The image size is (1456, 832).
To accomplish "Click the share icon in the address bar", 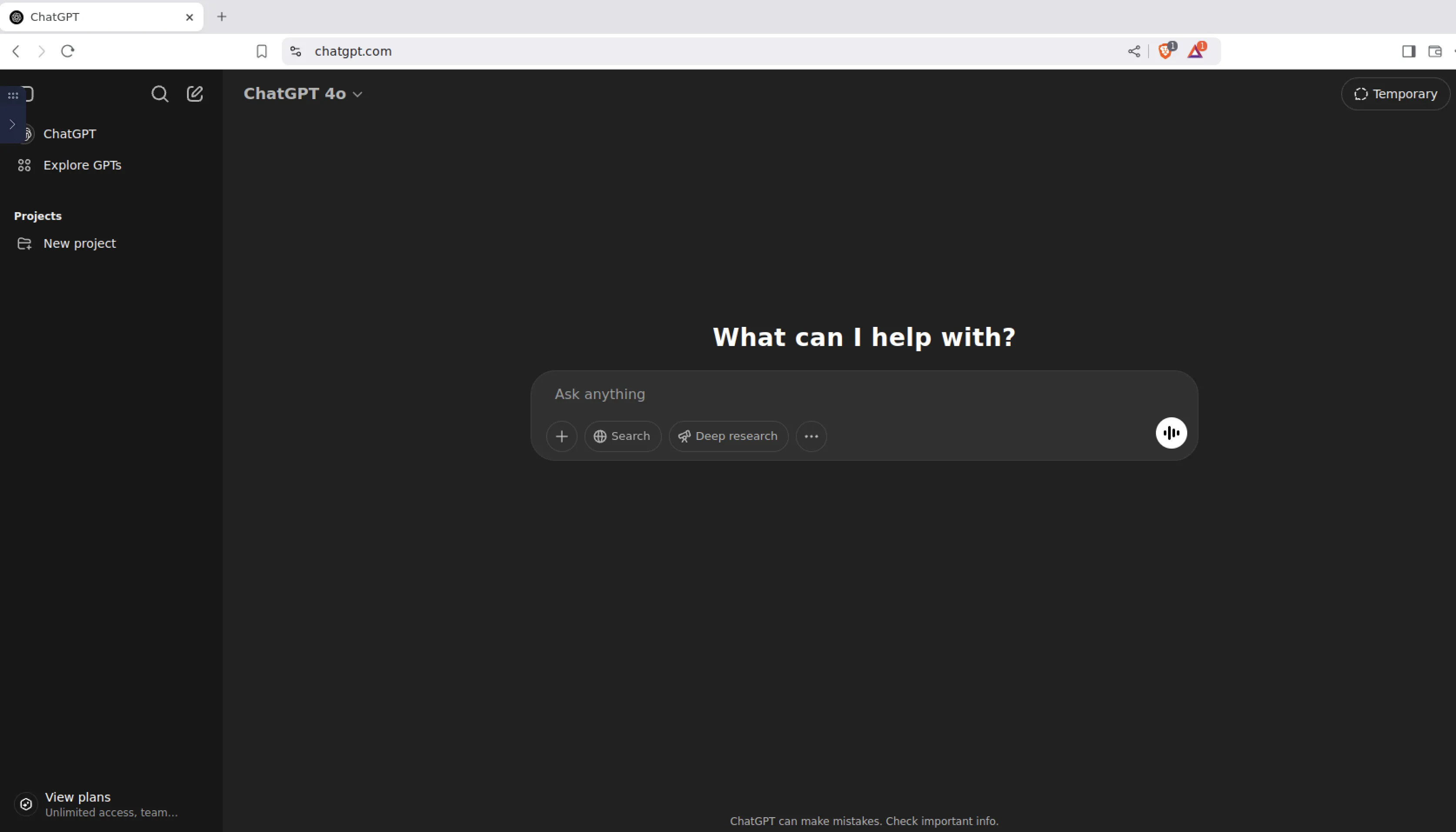I will [1134, 51].
